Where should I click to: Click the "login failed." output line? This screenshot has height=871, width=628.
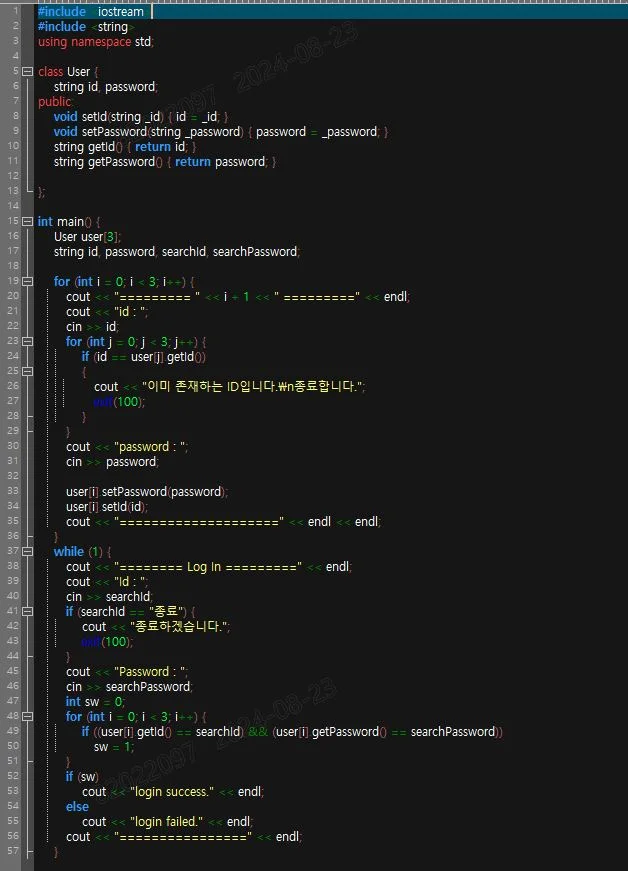point(167,822)
